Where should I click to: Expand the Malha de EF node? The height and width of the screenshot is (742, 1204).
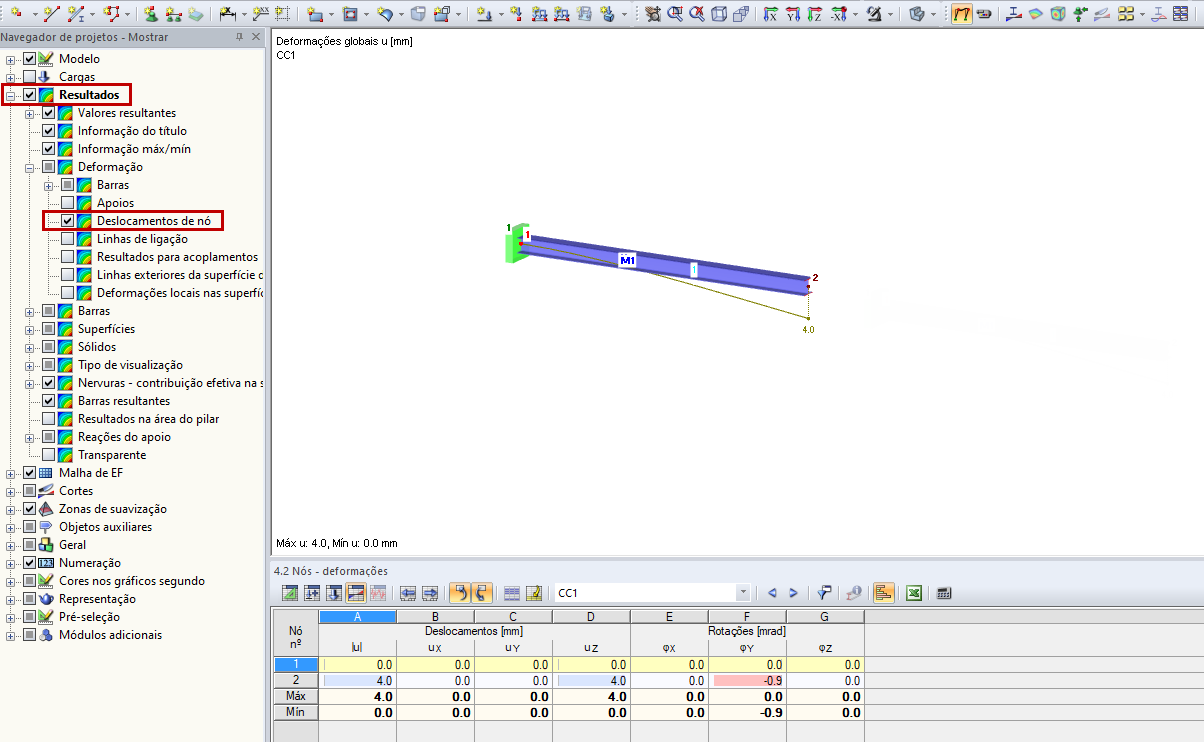11,473
